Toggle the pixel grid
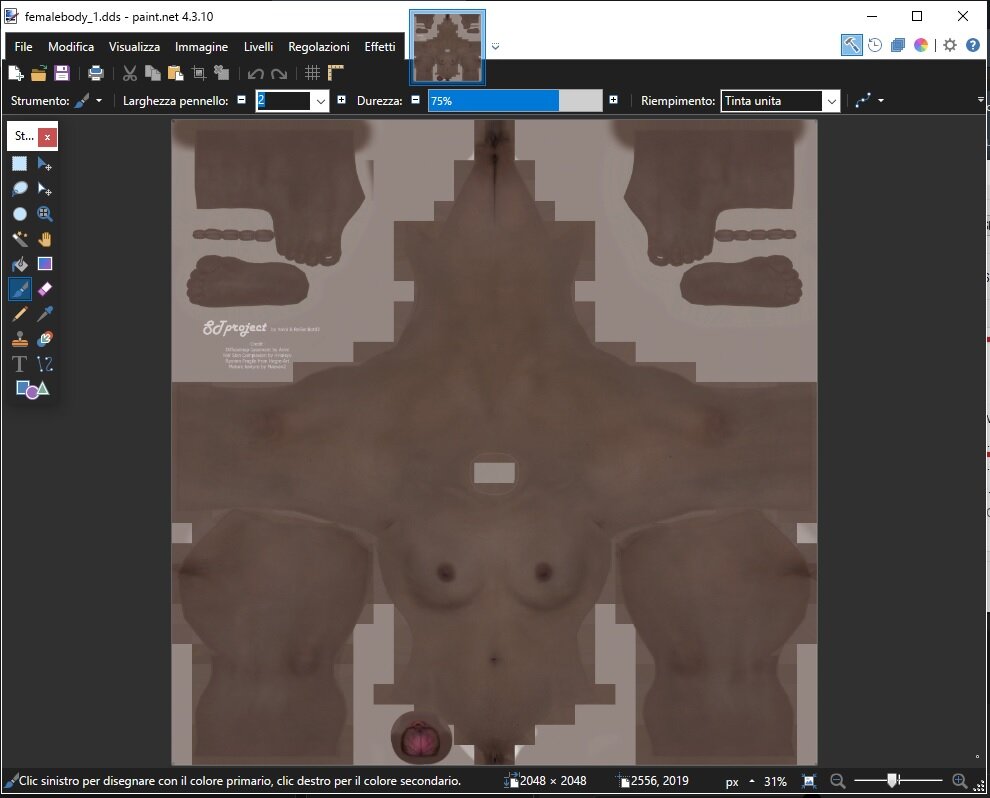This screenshot has height=798, width=990. click(x=312, y=73)
